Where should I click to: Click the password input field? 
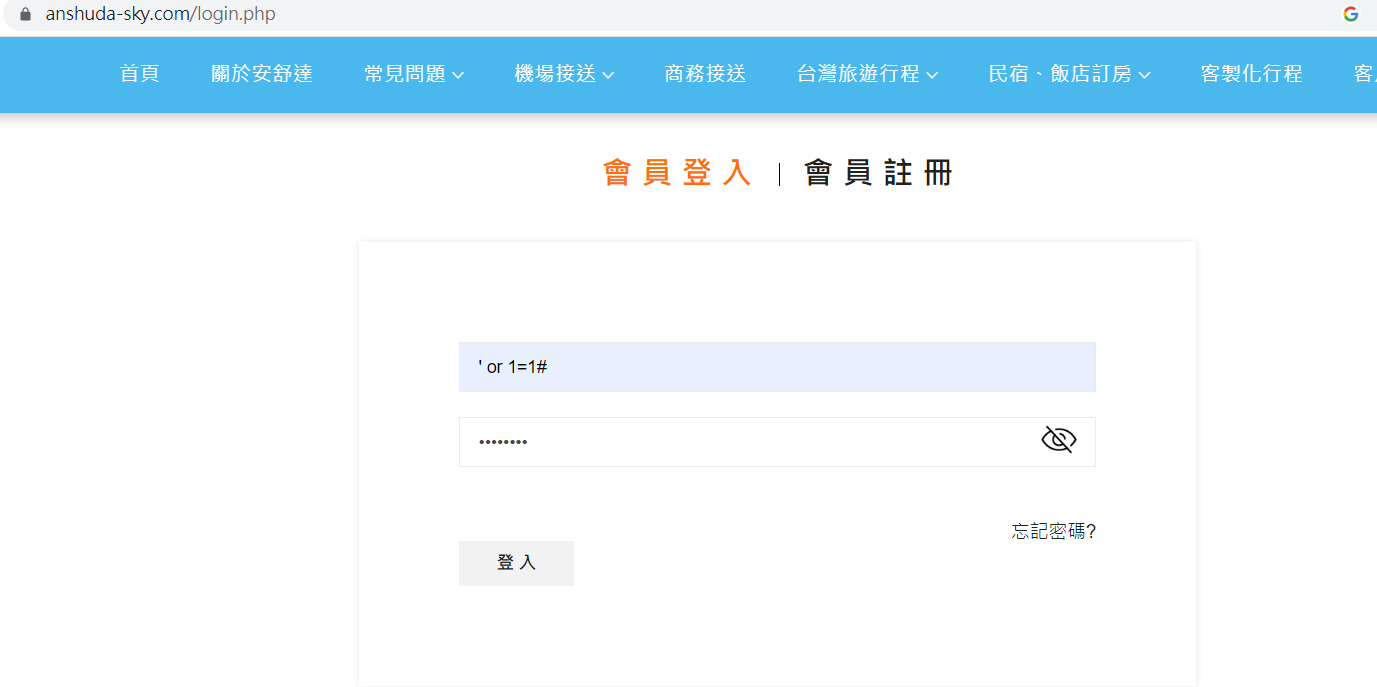pos(777,442)
